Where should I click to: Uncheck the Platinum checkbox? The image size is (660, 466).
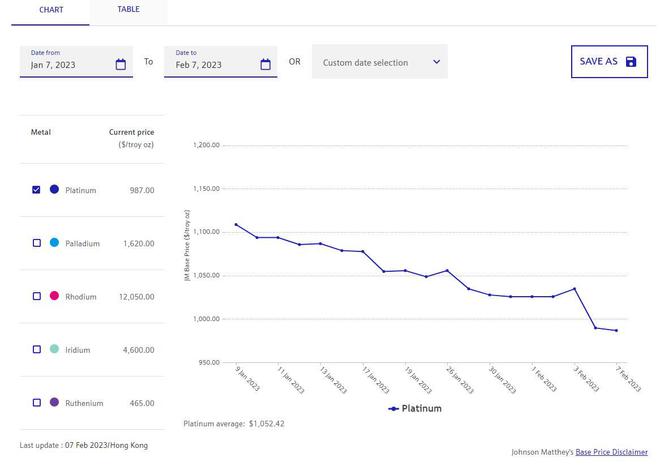pyautogui.click(x=37, y=189)
